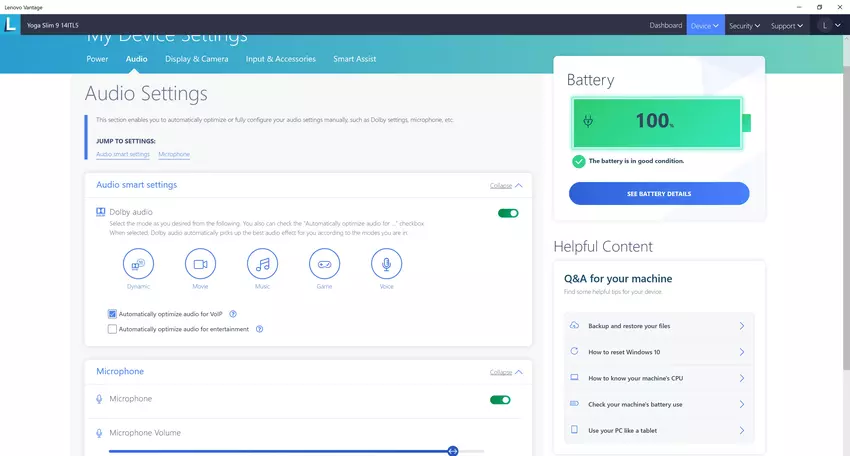Click help icon beside VoIP optimization
The width and height of the screenshot is (850, 456).
[233, 314]
